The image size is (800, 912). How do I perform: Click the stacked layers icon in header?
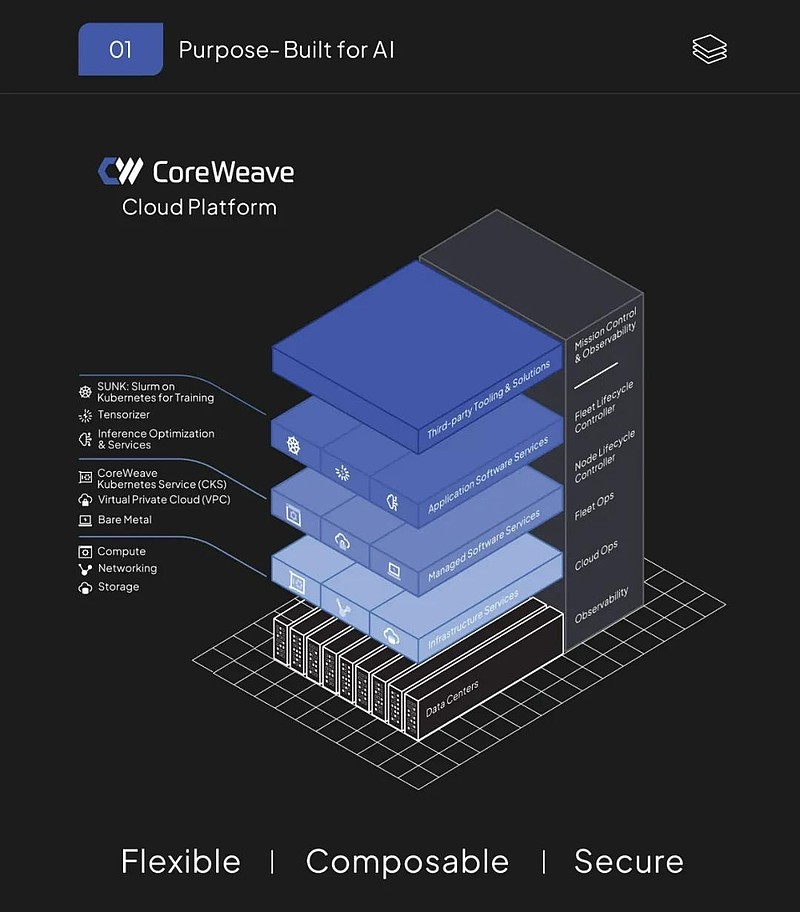point(709,49)
